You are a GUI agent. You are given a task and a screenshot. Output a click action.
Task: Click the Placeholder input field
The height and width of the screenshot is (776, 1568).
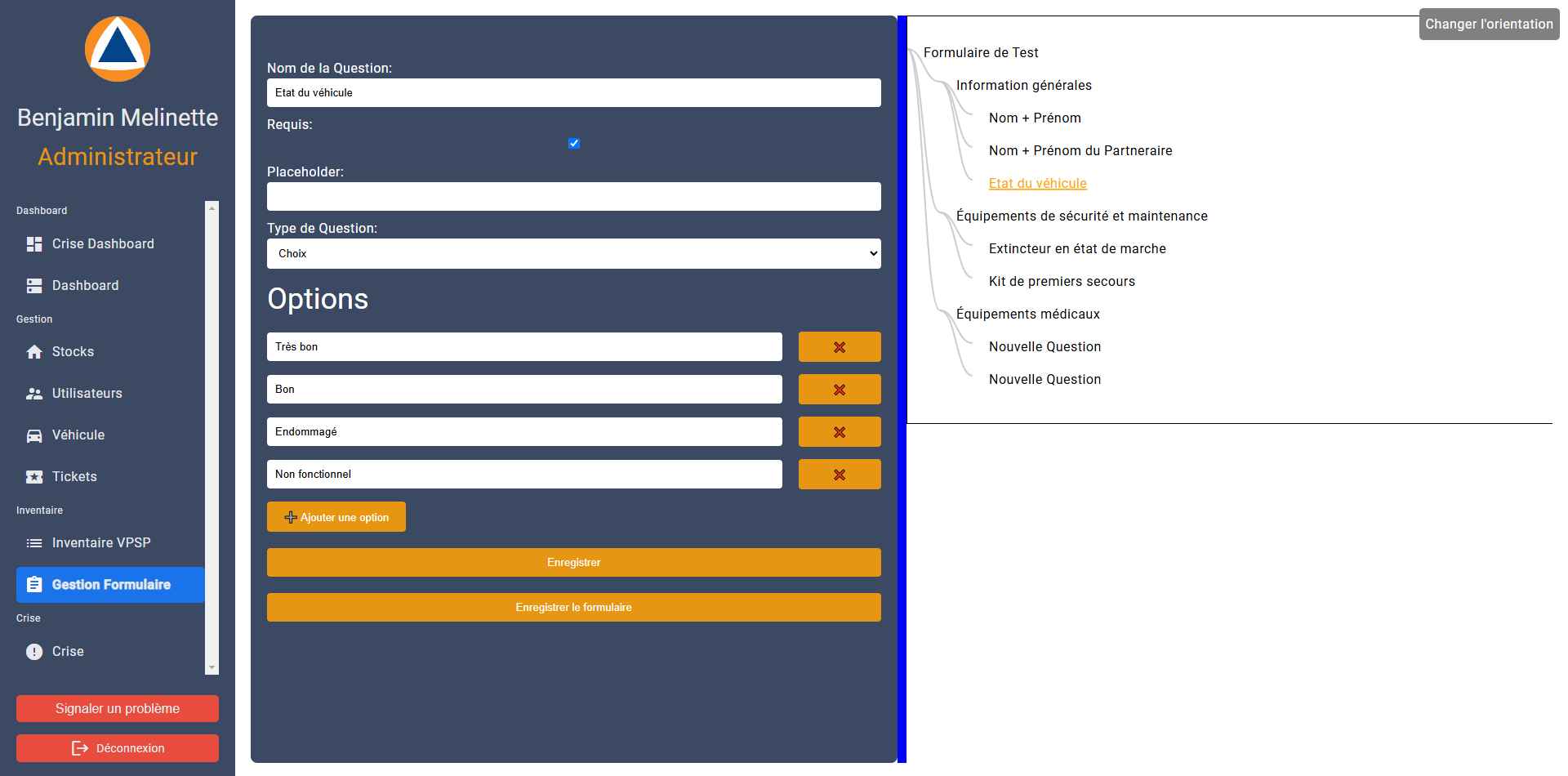tap(573, 197)
